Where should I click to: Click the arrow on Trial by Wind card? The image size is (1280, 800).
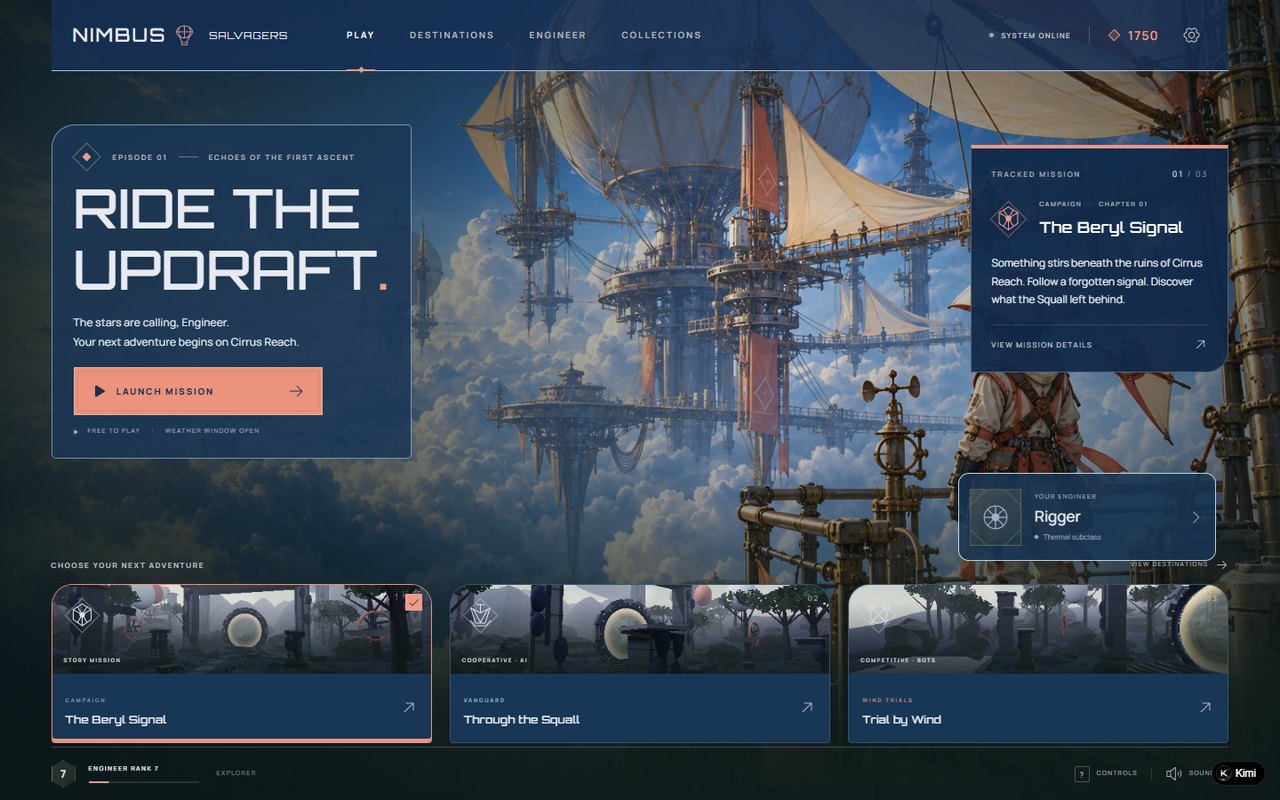[1205, 707]
